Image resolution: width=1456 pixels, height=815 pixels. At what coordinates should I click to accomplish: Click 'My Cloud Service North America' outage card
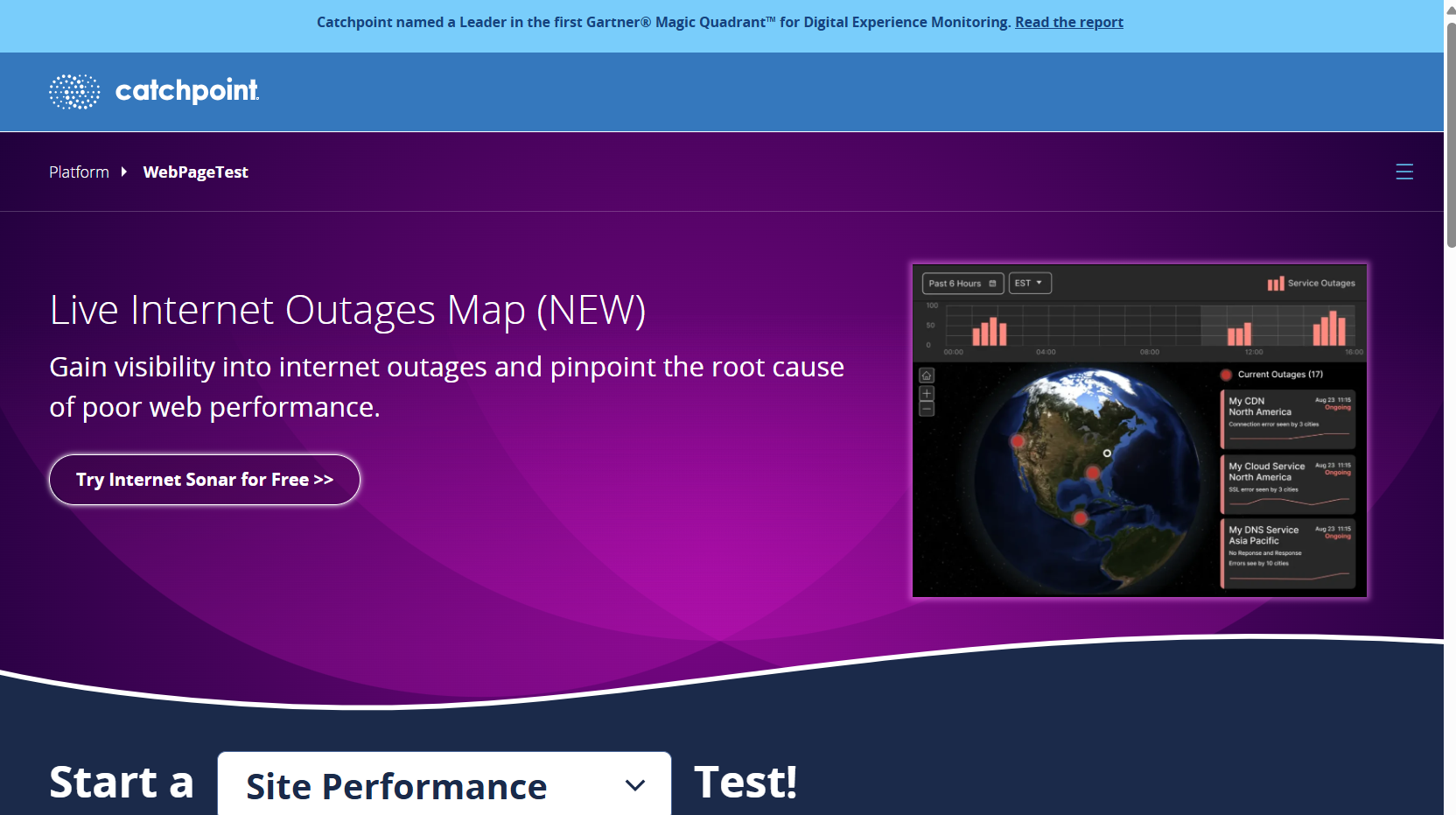coord(1288,483)
